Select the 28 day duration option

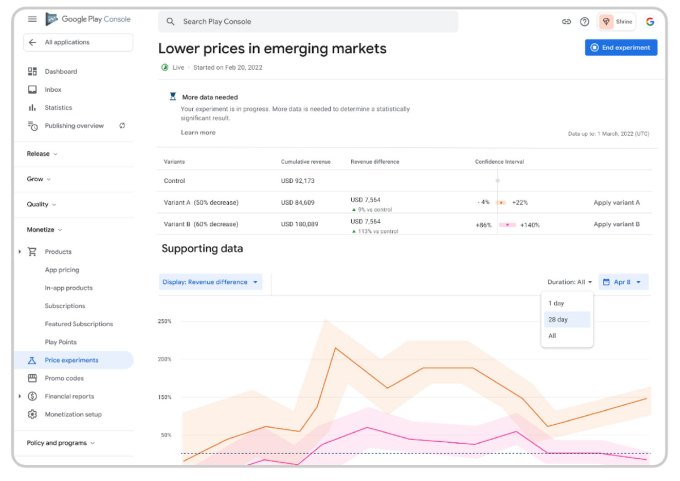(557, 319)
